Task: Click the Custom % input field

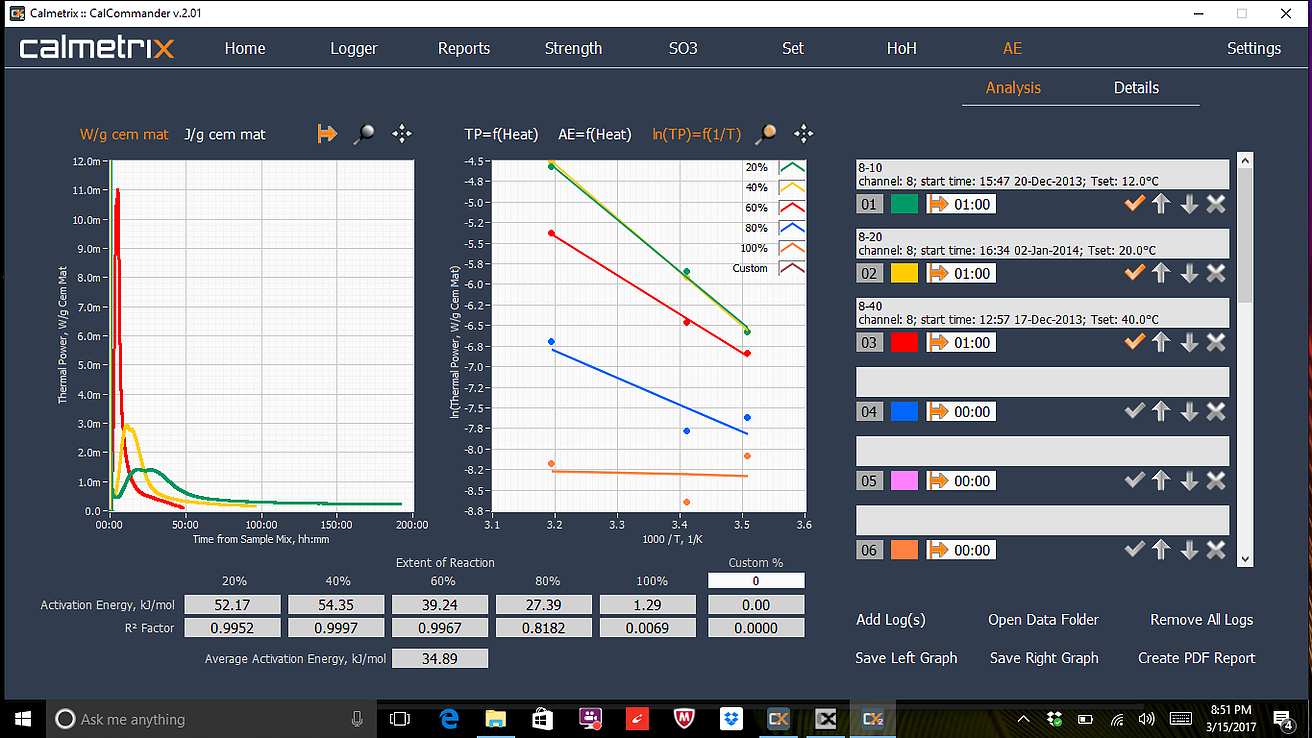Action: [x=755, y=581]
